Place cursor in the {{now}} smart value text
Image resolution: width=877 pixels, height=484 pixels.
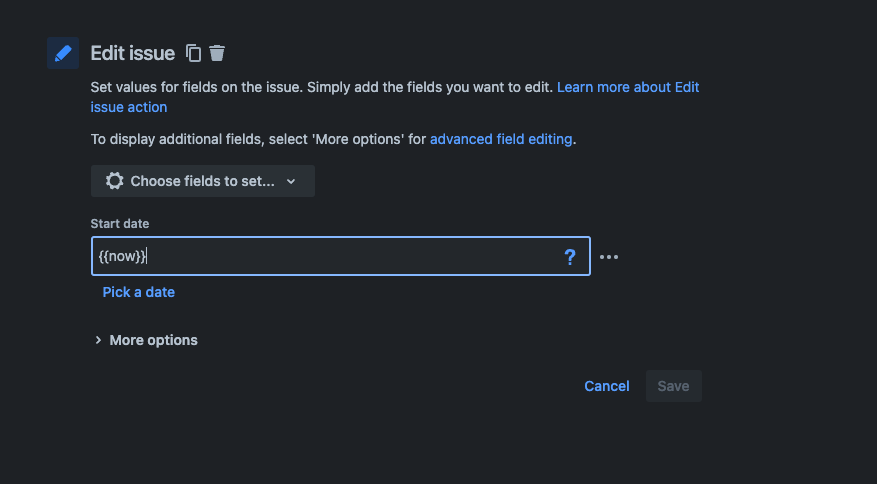pyautogui.click(x=122, y=256)
